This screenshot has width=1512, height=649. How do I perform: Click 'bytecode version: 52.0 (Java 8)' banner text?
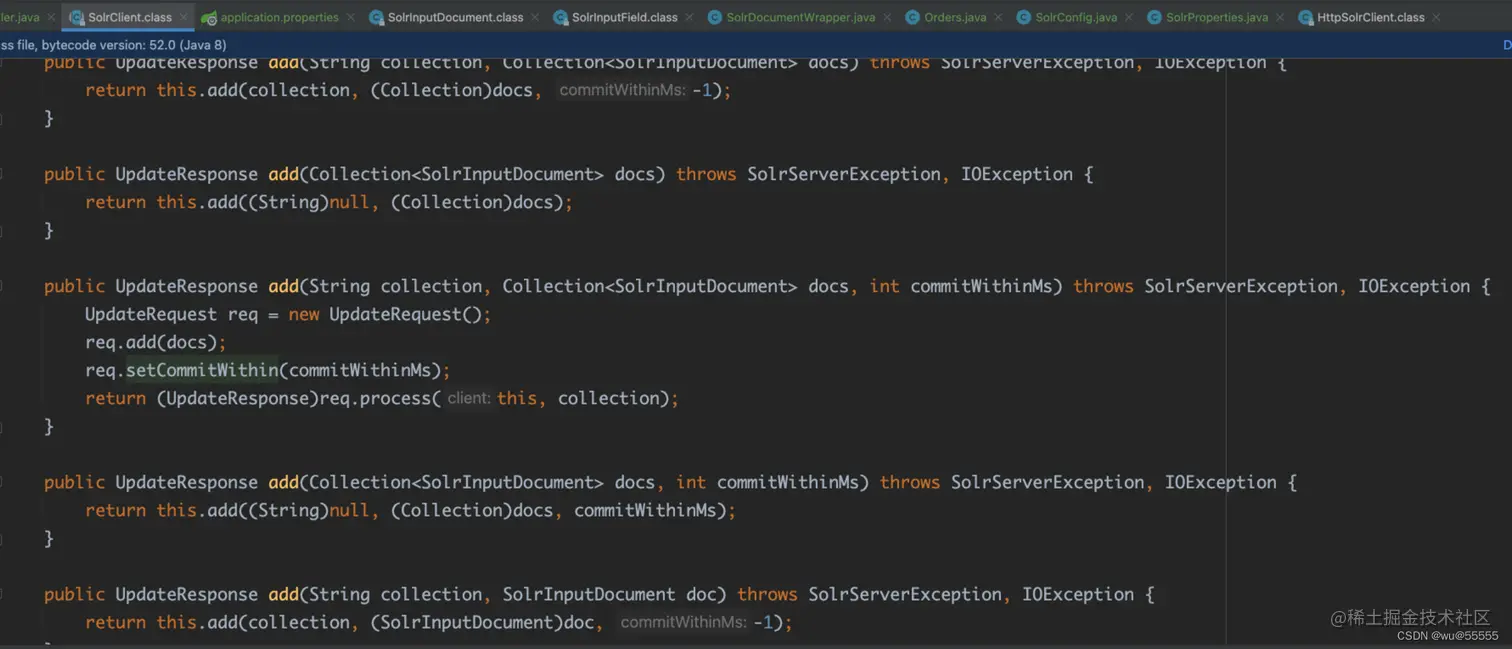point(134,45)
